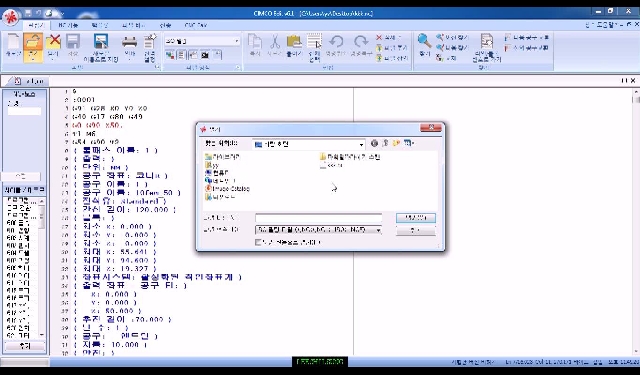Open the file type filter dropdown

tap(378, 230)
